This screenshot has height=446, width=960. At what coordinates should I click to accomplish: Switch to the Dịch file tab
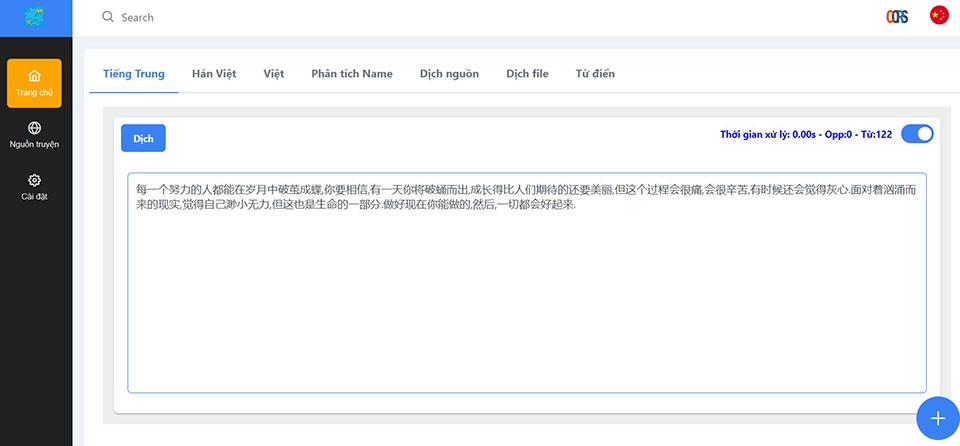click(527, 74)
